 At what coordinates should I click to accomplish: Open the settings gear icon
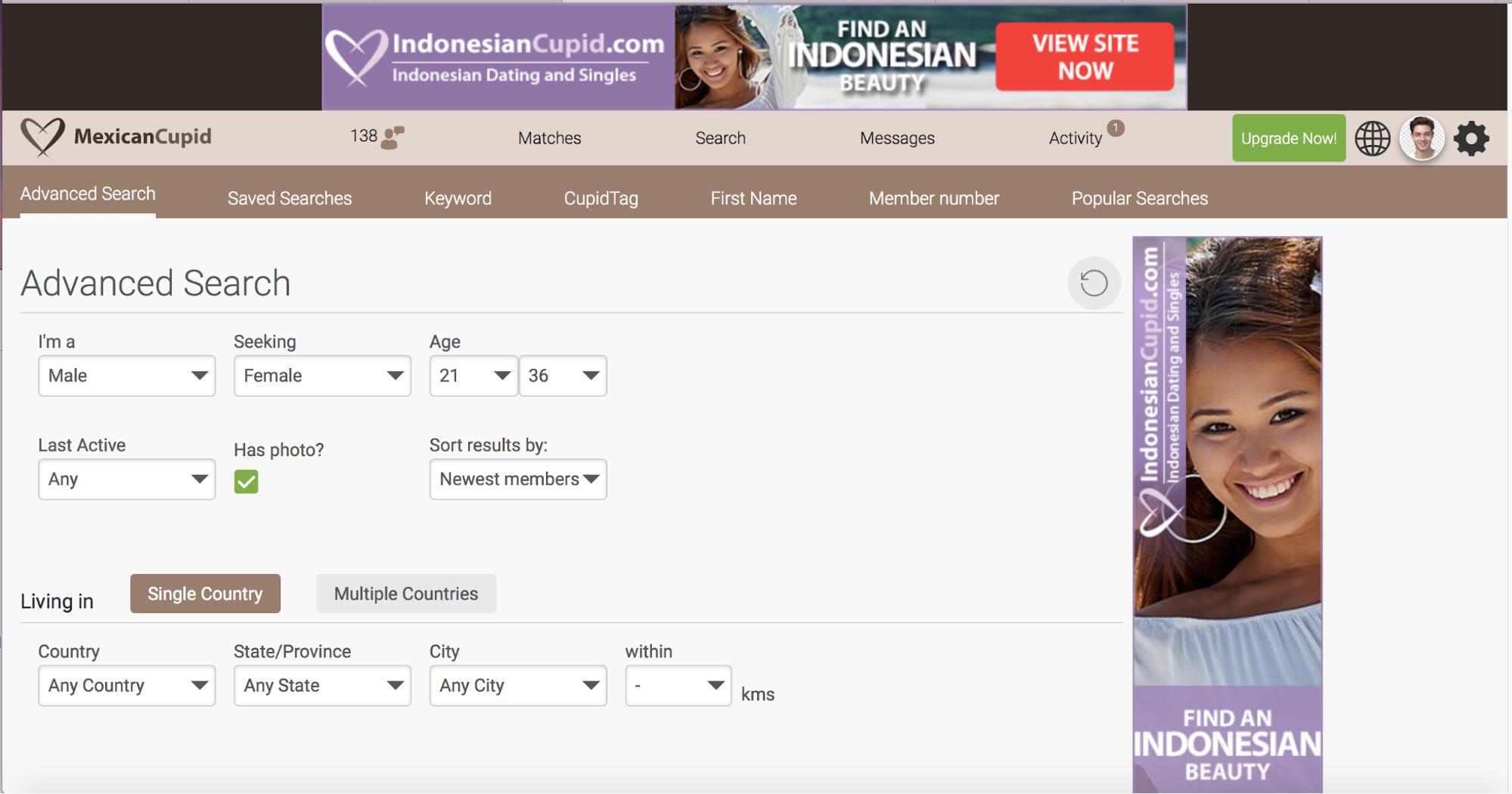[x=1471, y=138]
